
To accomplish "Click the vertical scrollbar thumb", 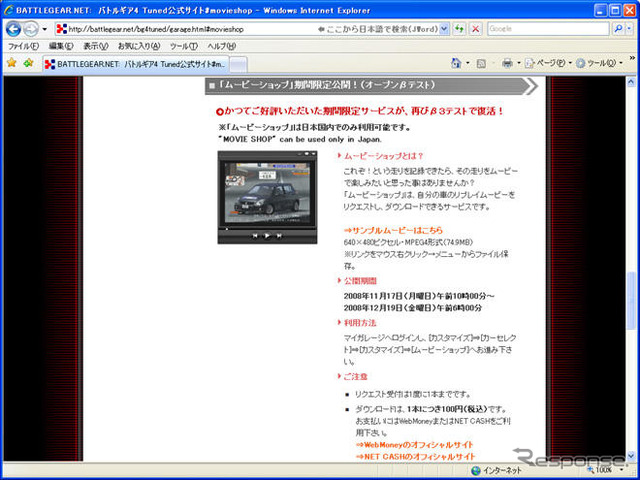I will [631, 301].
